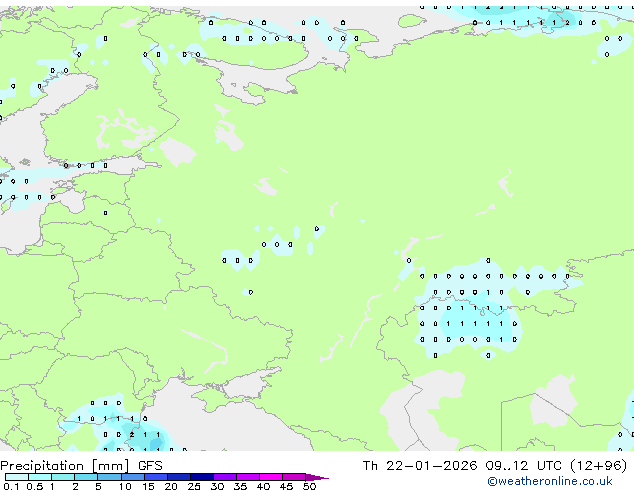Click the '10' legend scale label

pos(125,486)
